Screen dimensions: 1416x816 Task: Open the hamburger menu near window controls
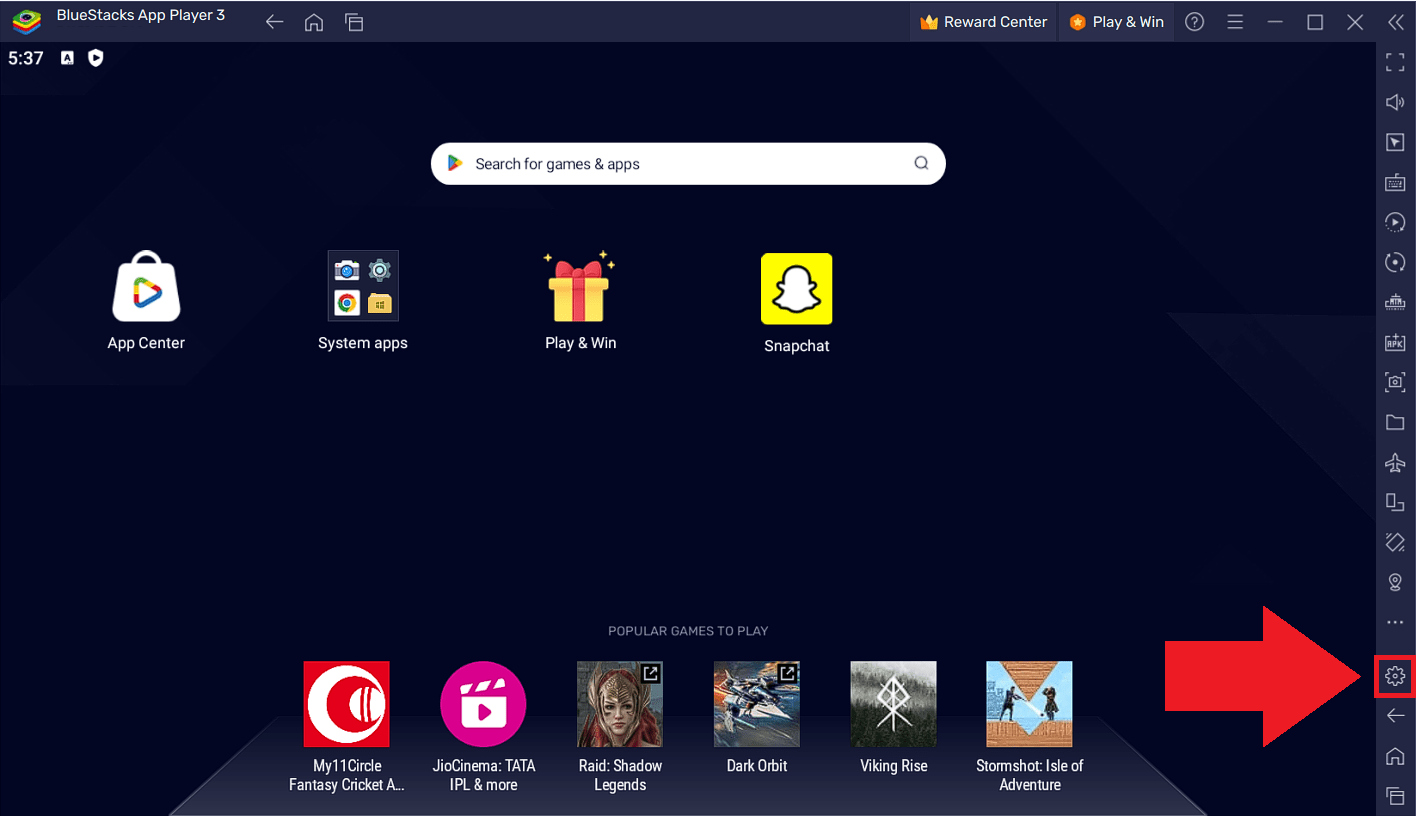pyautogui.click(x=1235, y=21)
